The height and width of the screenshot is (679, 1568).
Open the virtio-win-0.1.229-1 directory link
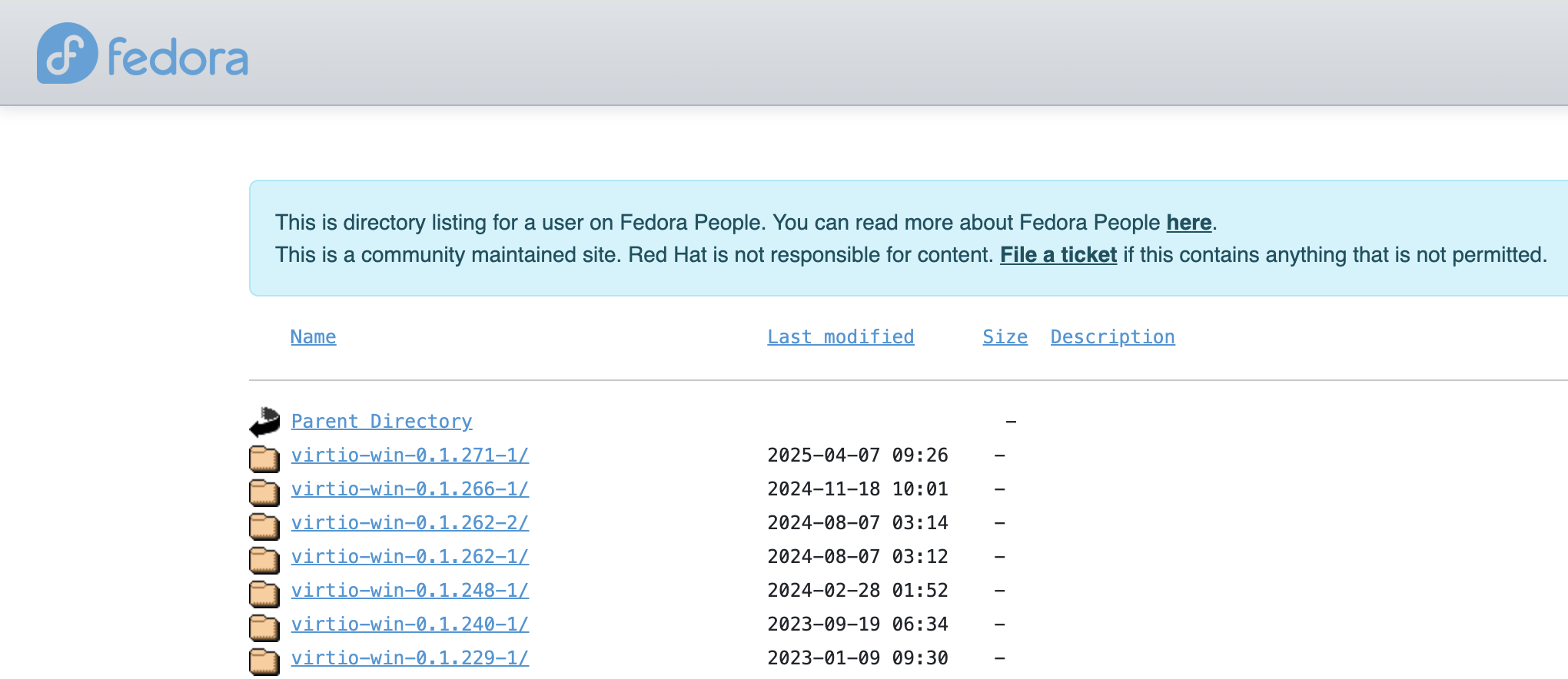(410, 658)
